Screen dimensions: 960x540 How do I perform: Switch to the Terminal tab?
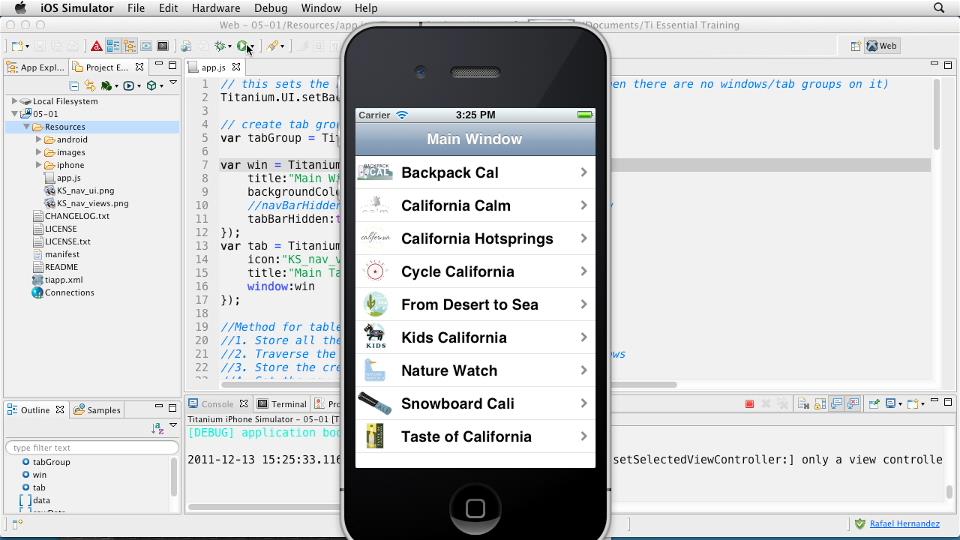(282, 404)
